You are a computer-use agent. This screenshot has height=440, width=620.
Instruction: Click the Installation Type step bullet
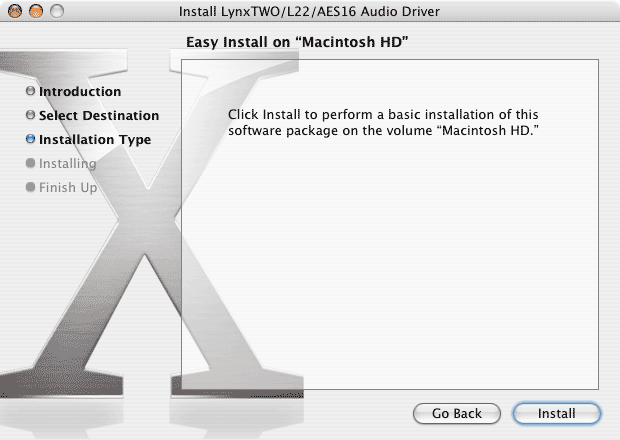coord(30,140)
